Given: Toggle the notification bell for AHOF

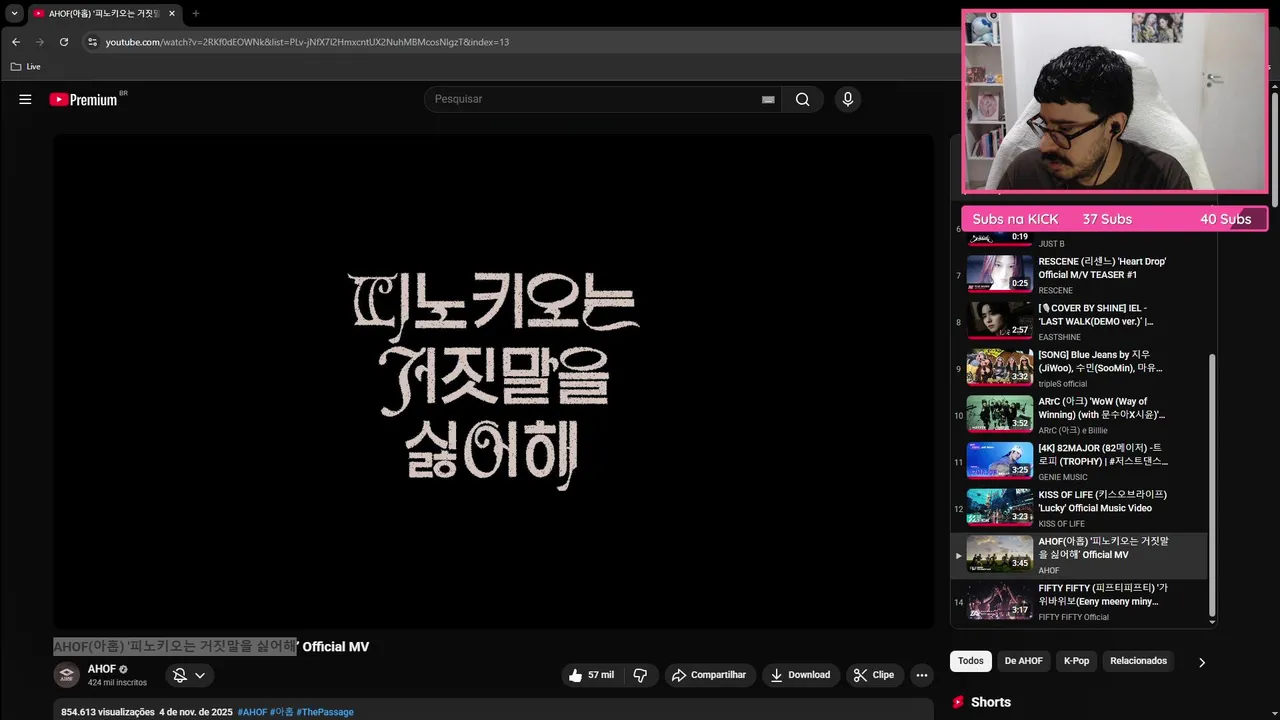Looking at the screenshot, I should [x=180, y=675].
